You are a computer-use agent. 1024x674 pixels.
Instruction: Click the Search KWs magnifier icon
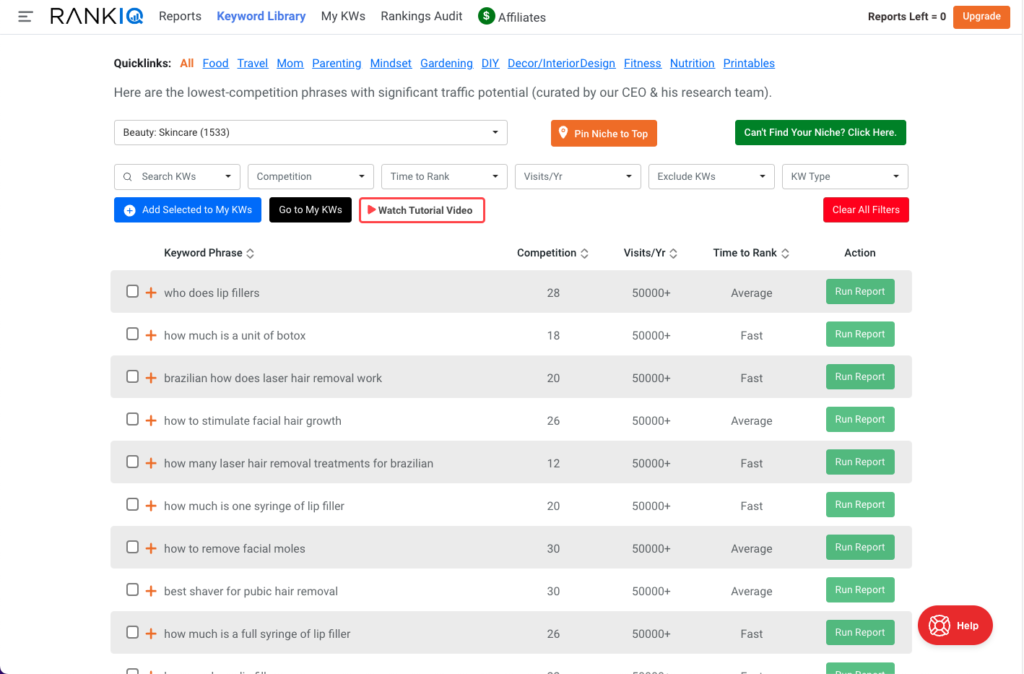click(x=128, y=177)
